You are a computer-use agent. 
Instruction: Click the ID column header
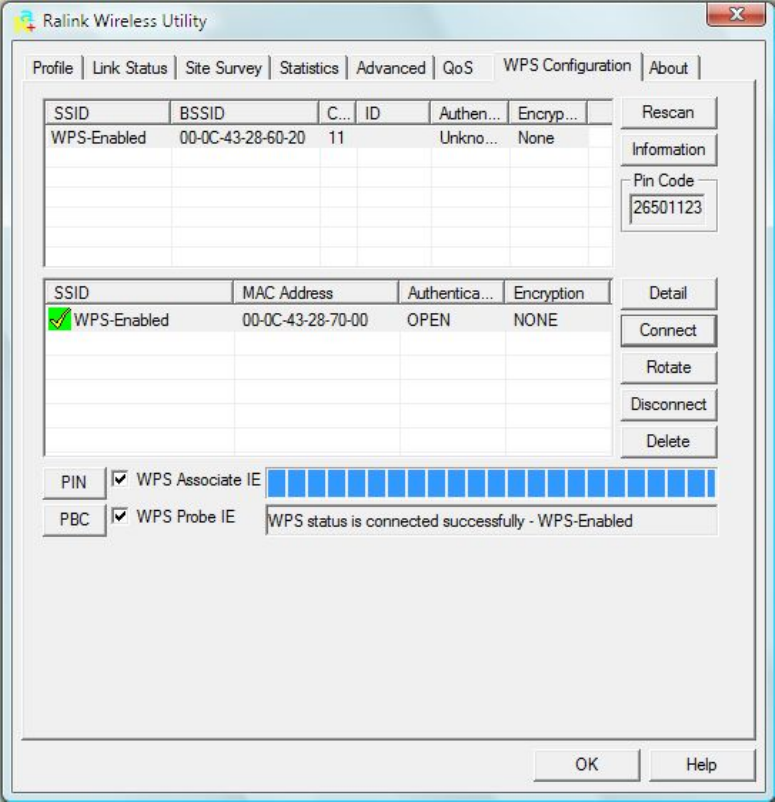(x=393, y=113)
